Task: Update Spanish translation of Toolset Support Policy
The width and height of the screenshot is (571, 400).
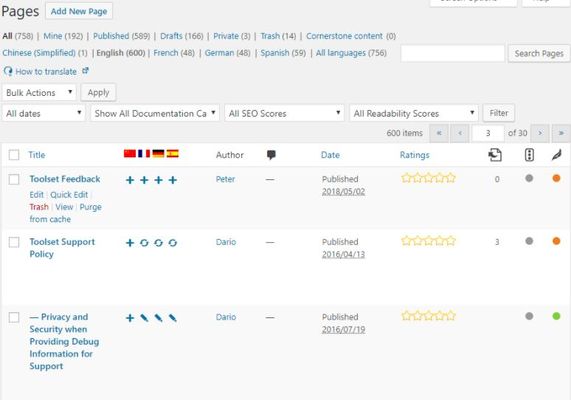Action: coord(173,243)
